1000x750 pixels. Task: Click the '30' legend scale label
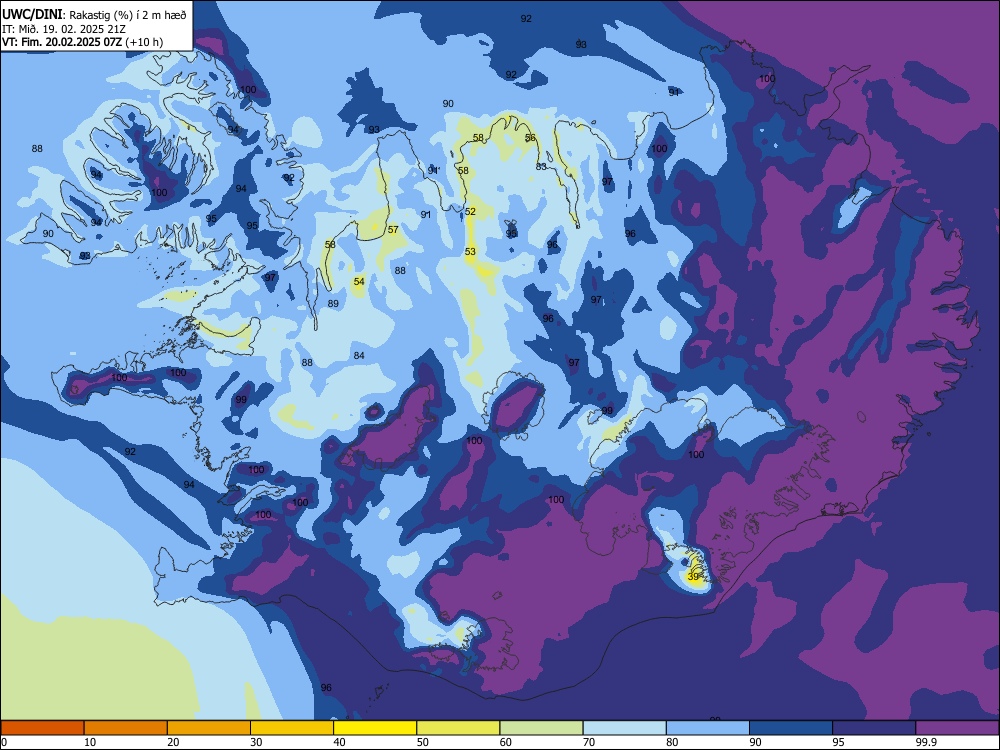click(x=256, y=742)
